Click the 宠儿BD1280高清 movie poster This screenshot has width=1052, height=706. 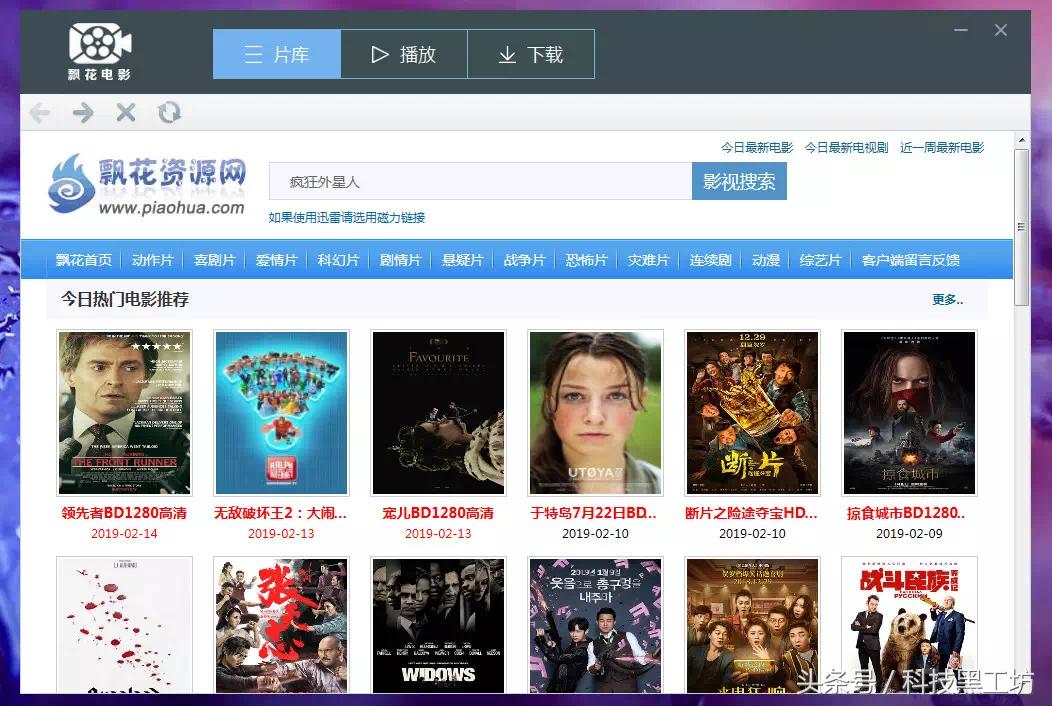tap(438, 413)
